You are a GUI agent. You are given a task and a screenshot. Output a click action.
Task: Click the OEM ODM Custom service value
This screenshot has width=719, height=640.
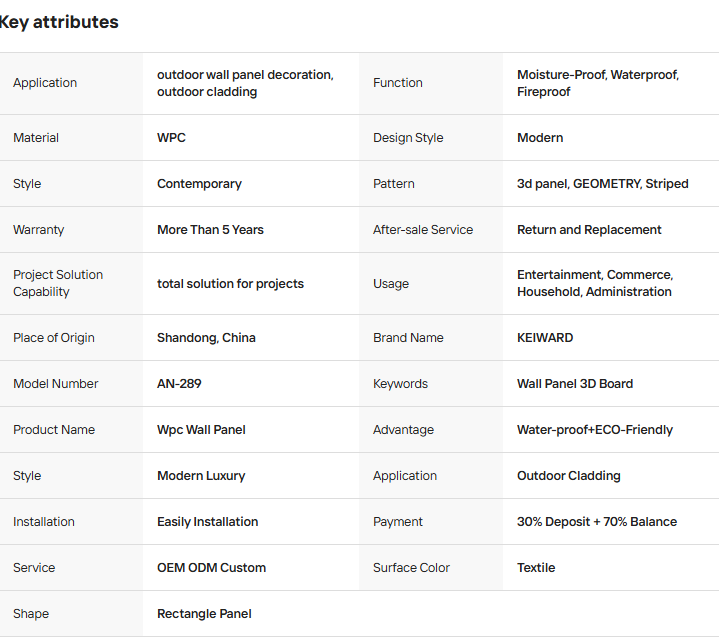[x=211, y=568]
